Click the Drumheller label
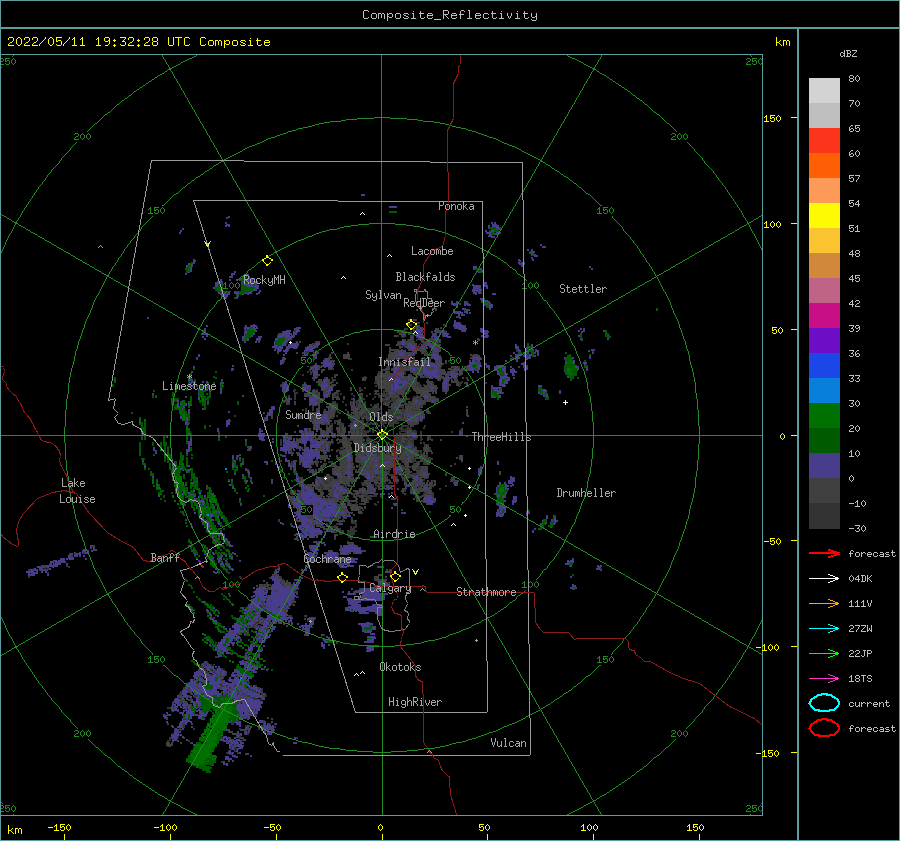900x841 pixels. click(586, 493)
